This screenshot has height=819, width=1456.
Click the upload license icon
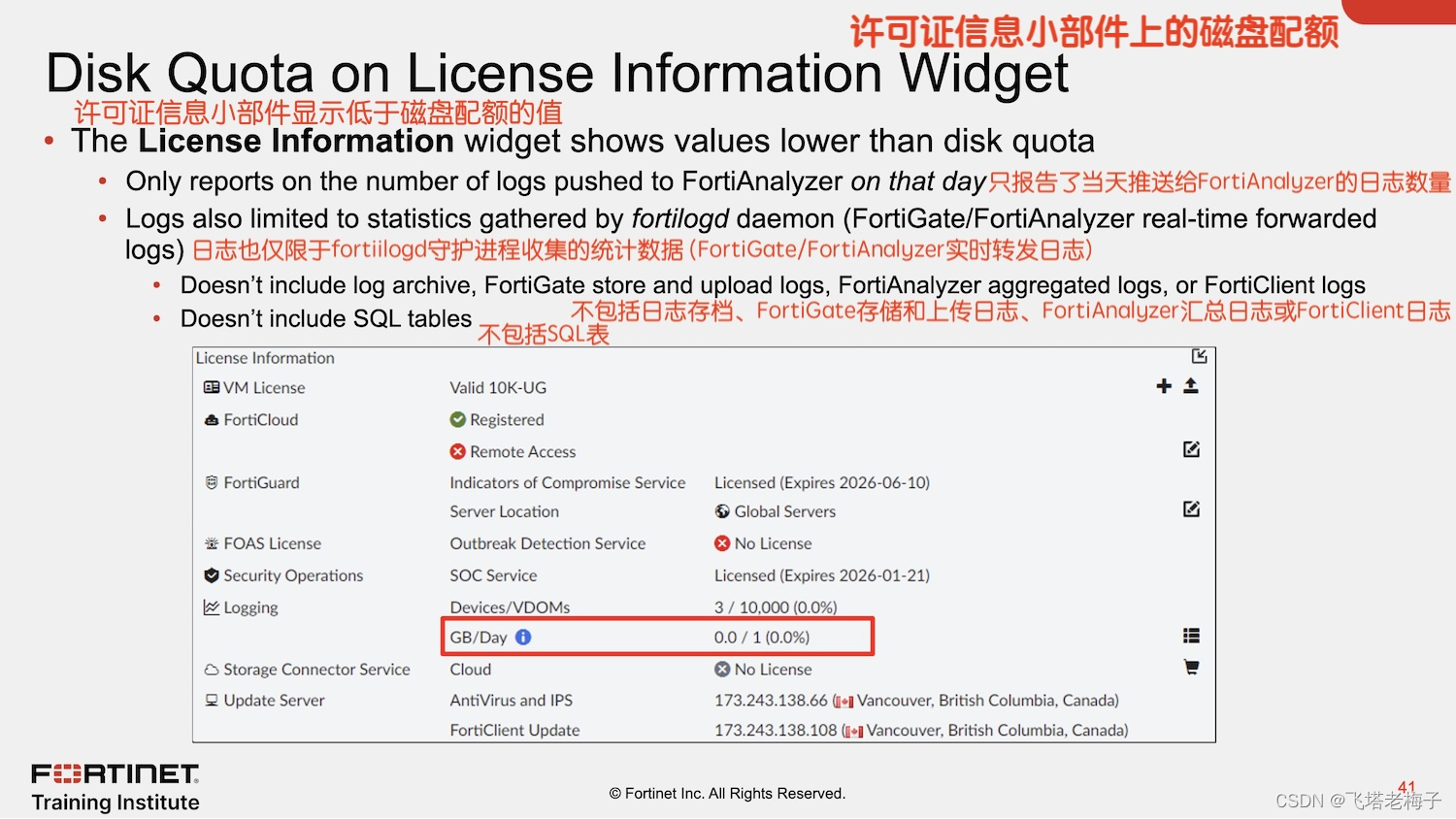(x=1191, y=386)
